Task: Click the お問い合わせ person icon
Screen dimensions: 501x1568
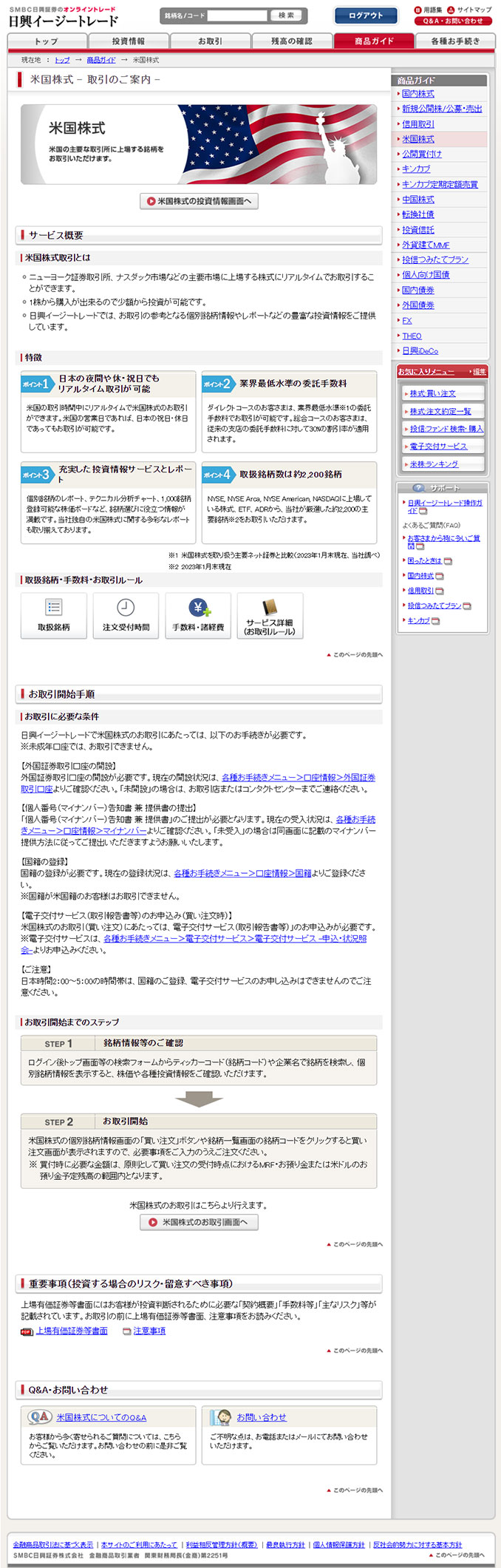Action: click(220, 1417)
